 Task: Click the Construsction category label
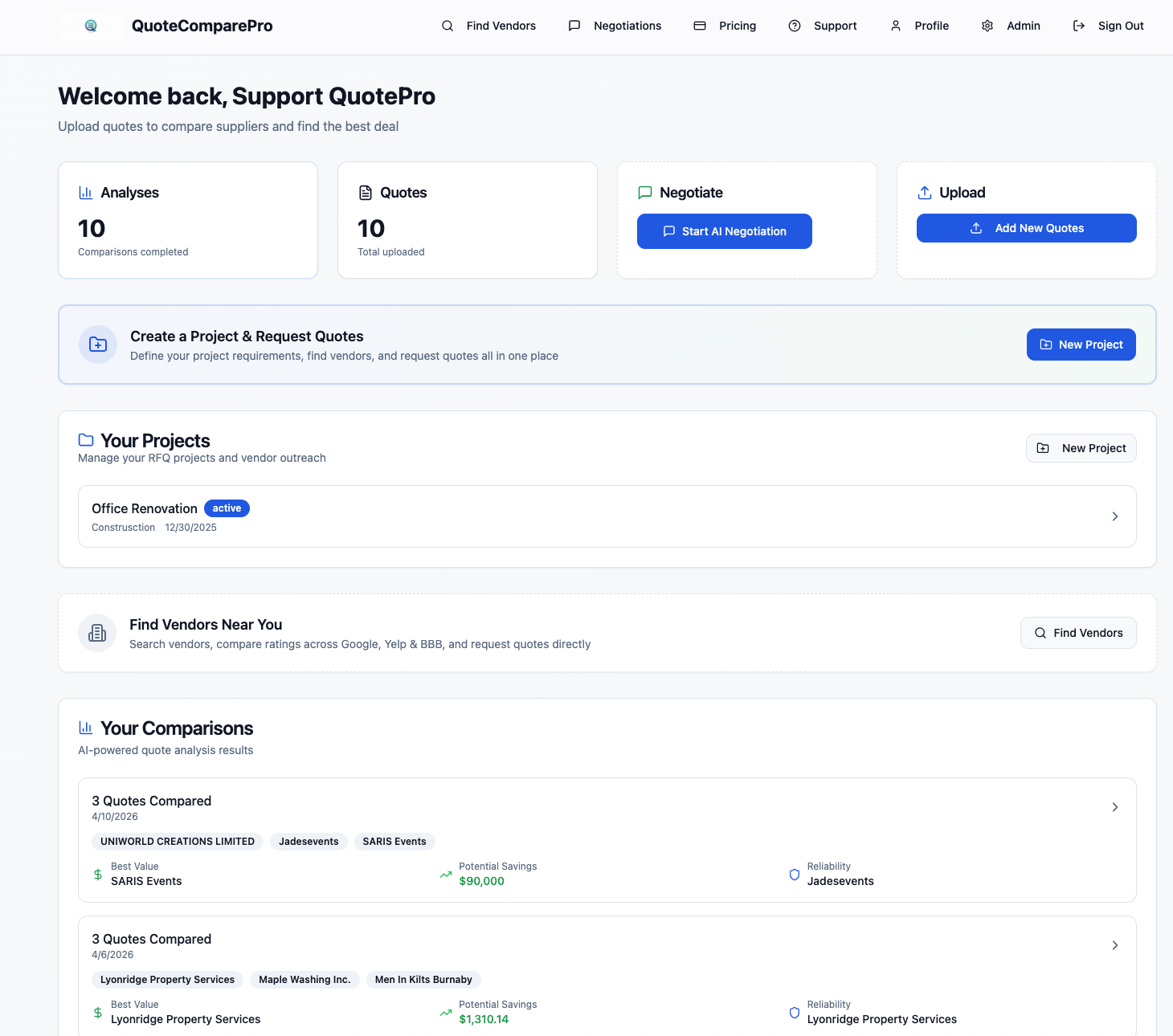pos(124,528)
